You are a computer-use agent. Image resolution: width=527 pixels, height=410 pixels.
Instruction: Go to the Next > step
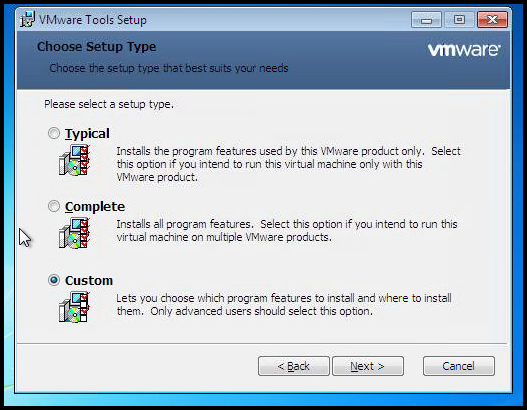pos(368,366)
